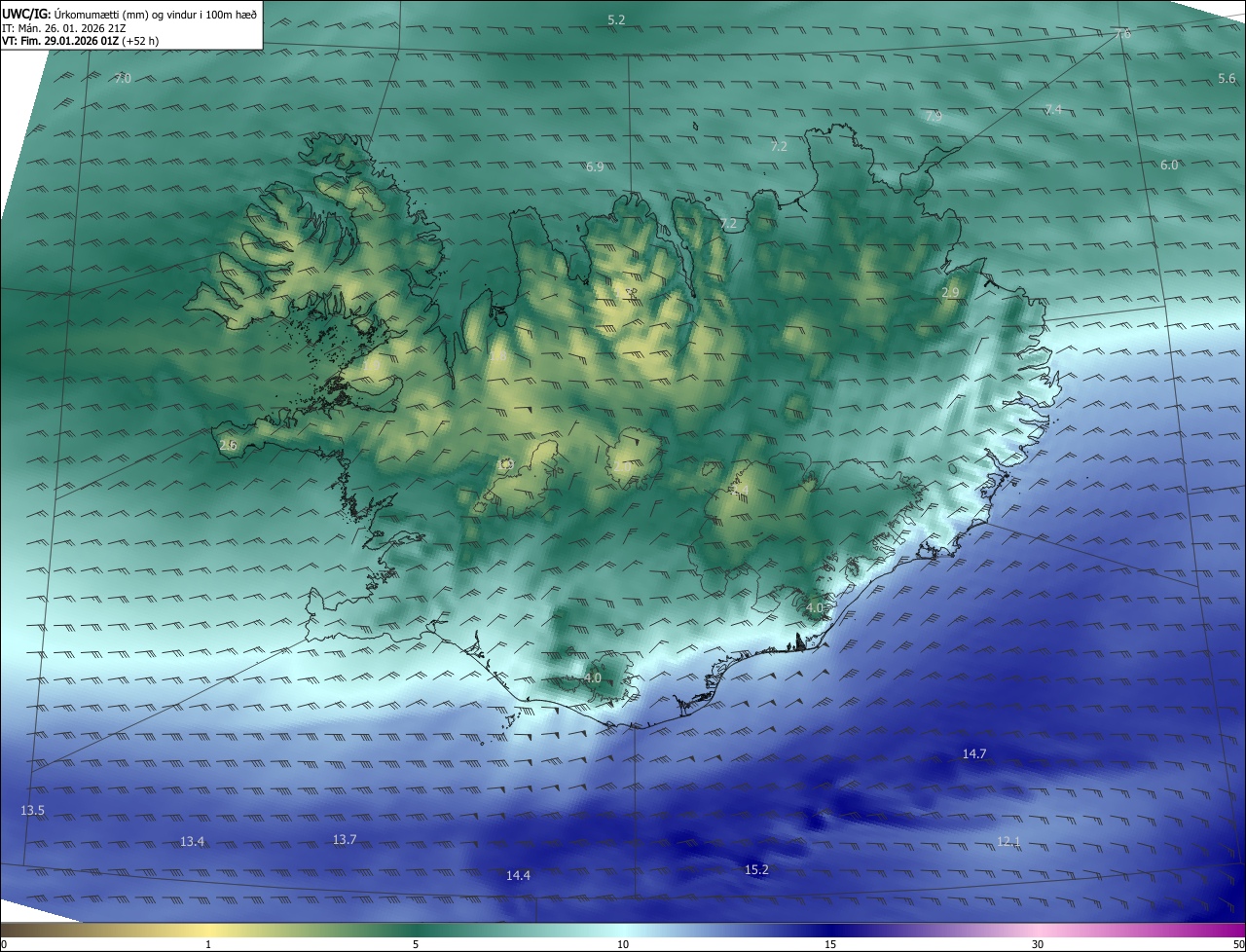Image resolution: width=1246 pixels, height=952 pixels.
Task: Click the 2.9 value label over east Iceland
Action: coord(950,292)
